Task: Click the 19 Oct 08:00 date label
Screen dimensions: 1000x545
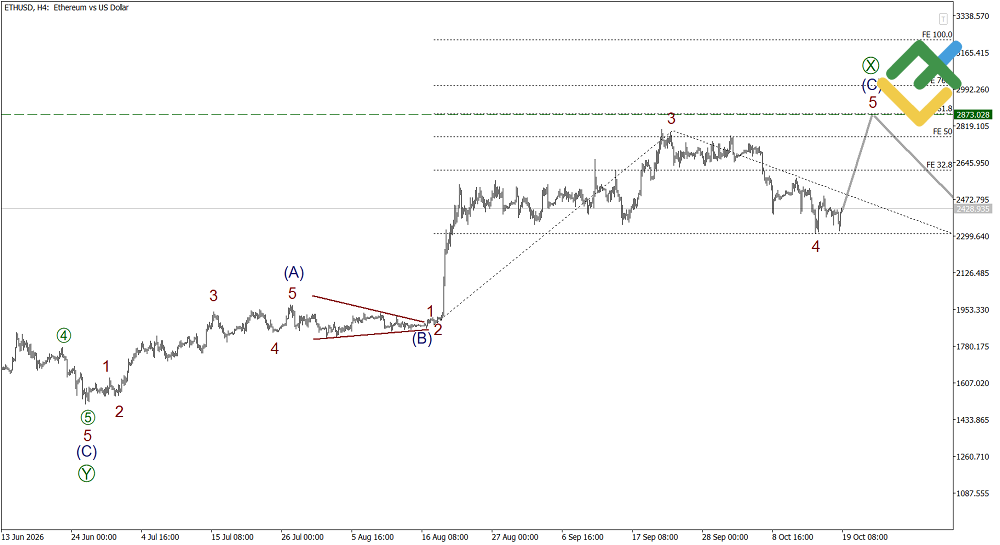Action: click(x=865, y=537)
